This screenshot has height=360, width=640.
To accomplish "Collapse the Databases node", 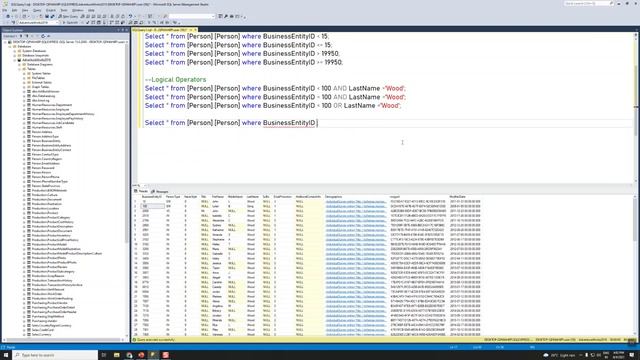I will click(x=10, y=47).
